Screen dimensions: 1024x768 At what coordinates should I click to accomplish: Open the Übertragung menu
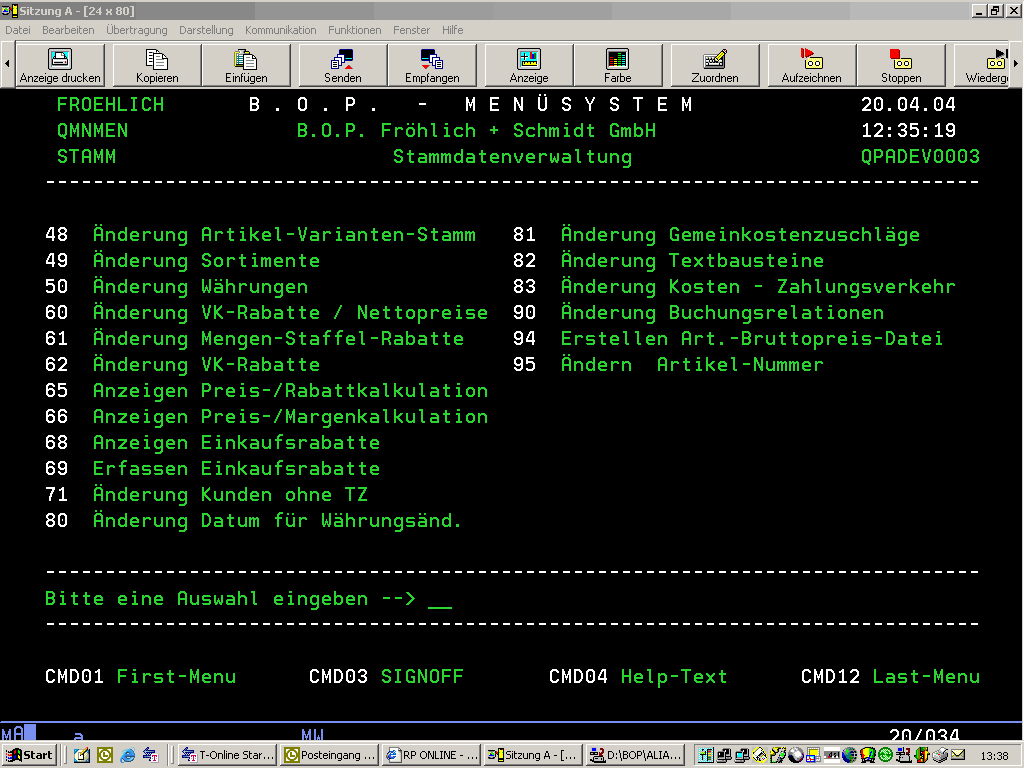(136, 30)
